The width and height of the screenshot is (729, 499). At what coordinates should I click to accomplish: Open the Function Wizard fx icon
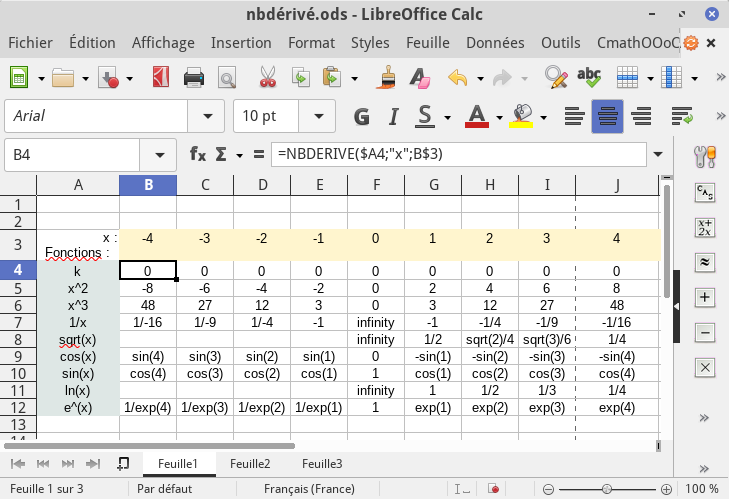pyautogui.click(x=198, y=155)
